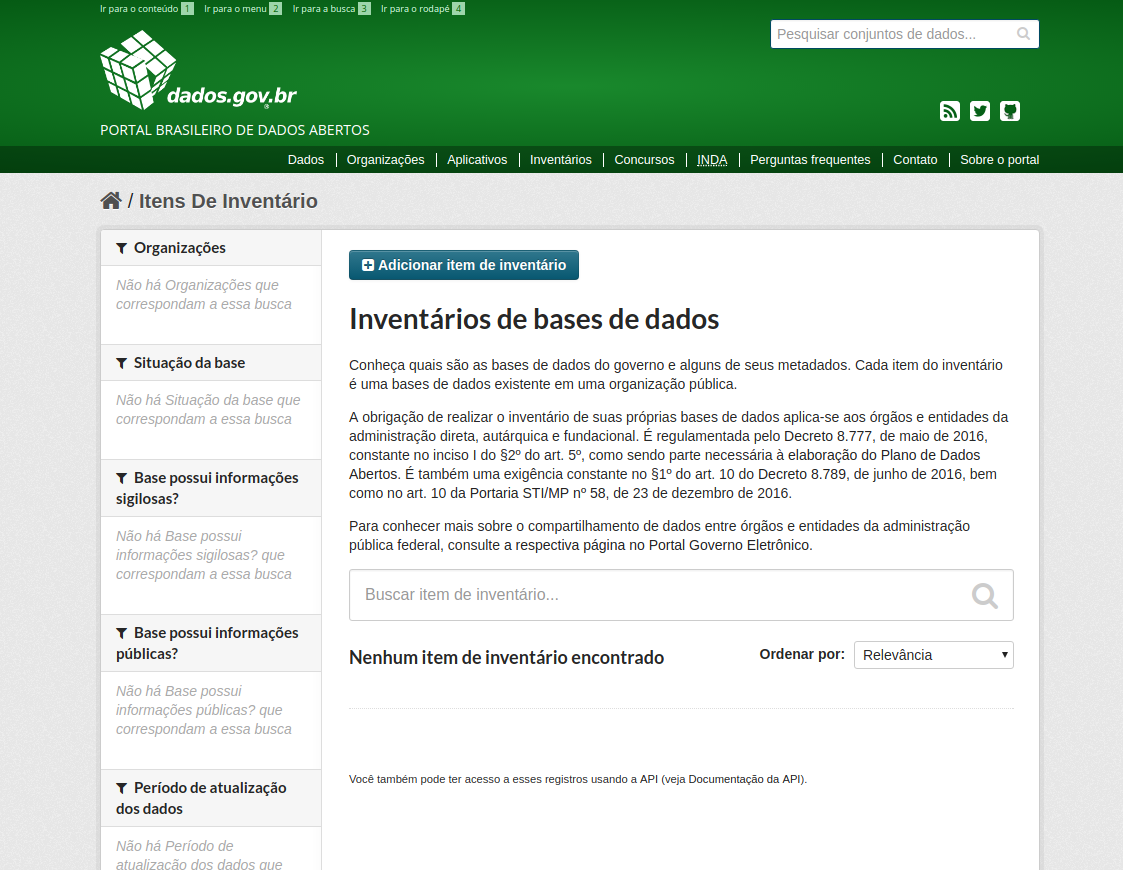Click the inventory search magnifier icon

pyautogui.click(x=985, y=595)
